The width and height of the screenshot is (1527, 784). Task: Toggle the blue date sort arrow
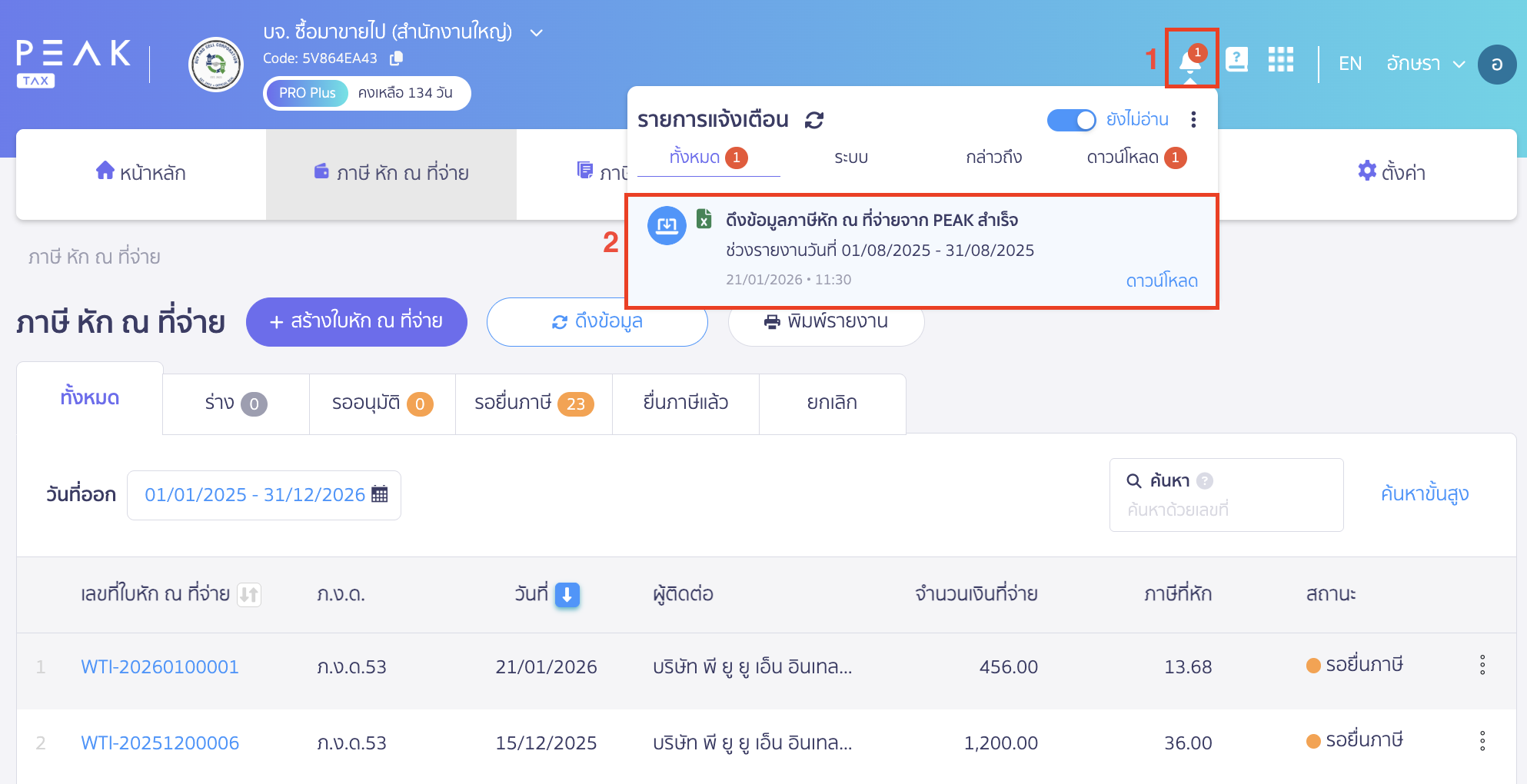coord(567,596)
